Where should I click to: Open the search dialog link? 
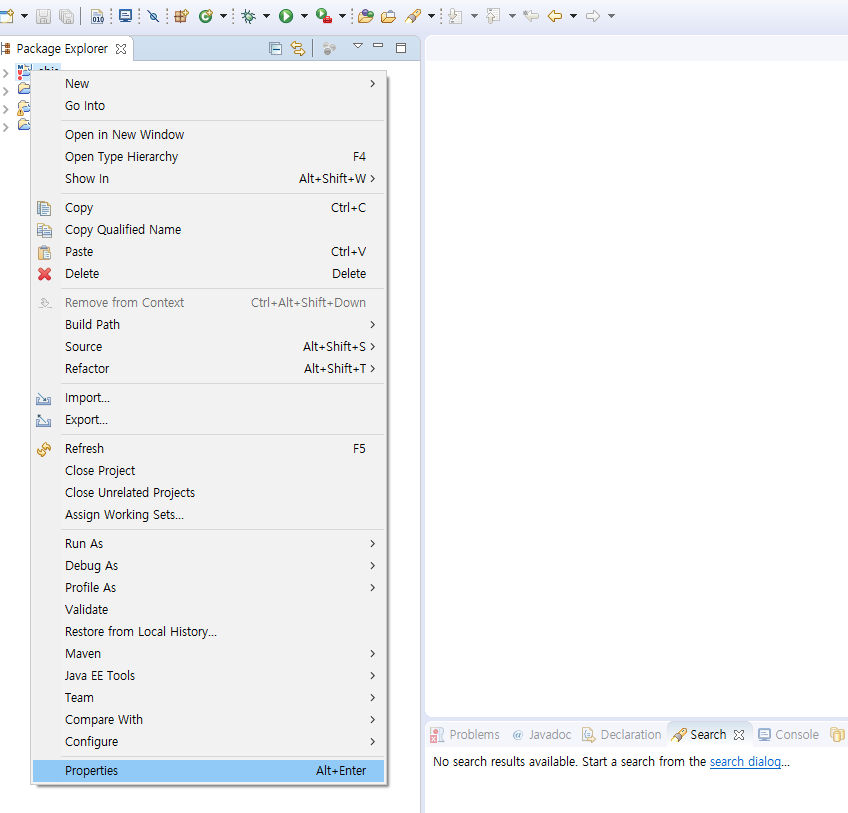pos(745,762)
